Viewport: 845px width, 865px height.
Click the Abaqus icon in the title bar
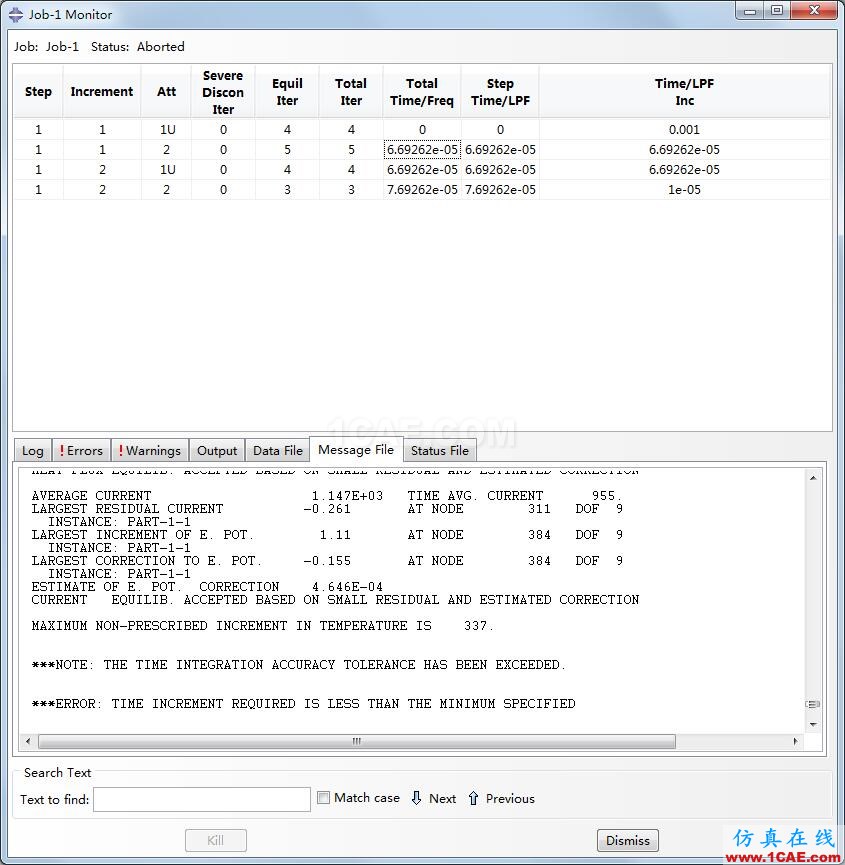[x=16, y=14]
